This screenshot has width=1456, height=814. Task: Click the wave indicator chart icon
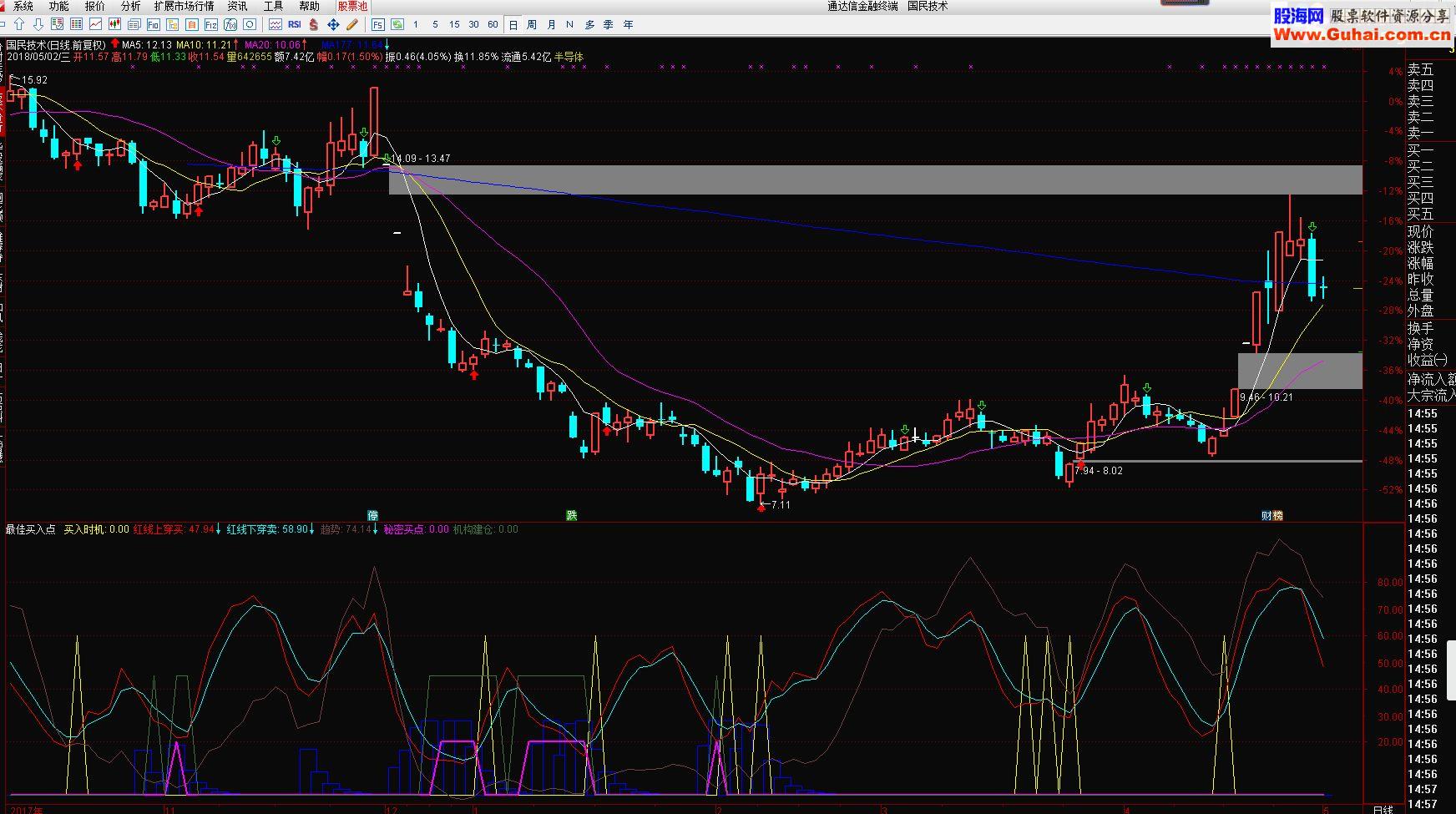pos(276,24)
